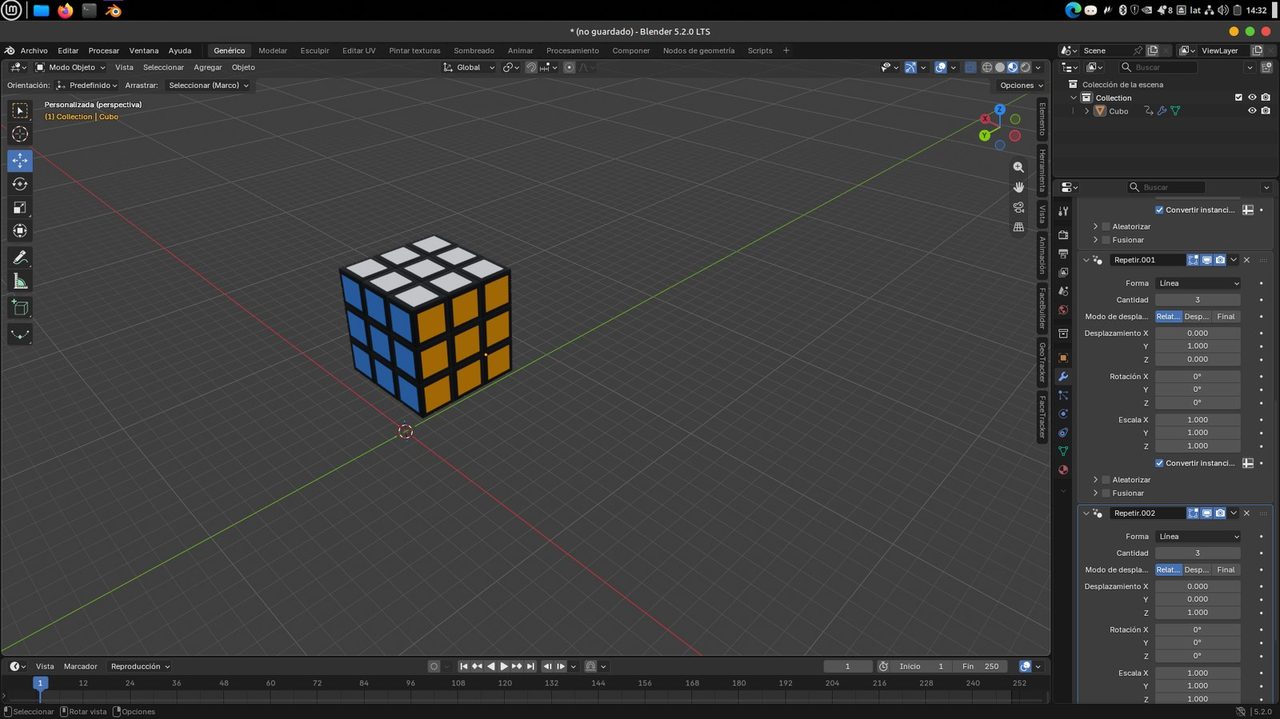Hide Collection in viewport via eye icon

1252,98
